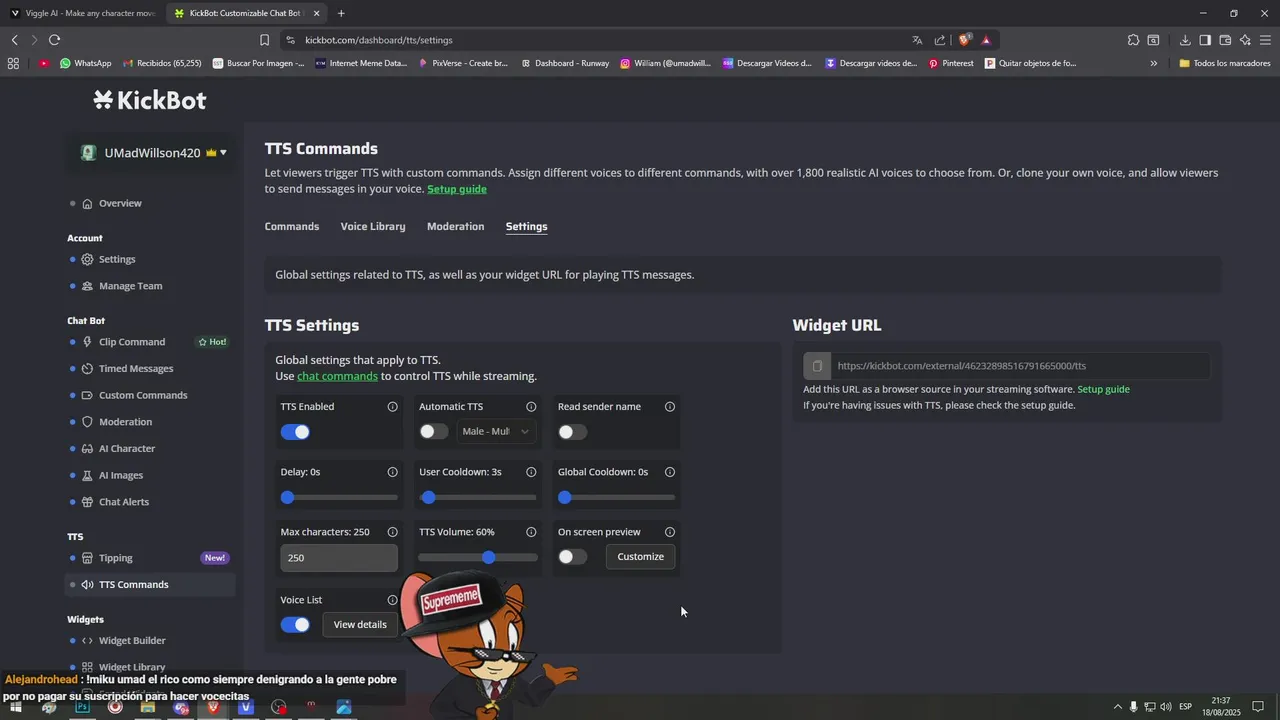Image resolution: width=1280 pixels, height=720 pixels.
Task: Switch to the Voice Library tab
Action: (373, 227)
